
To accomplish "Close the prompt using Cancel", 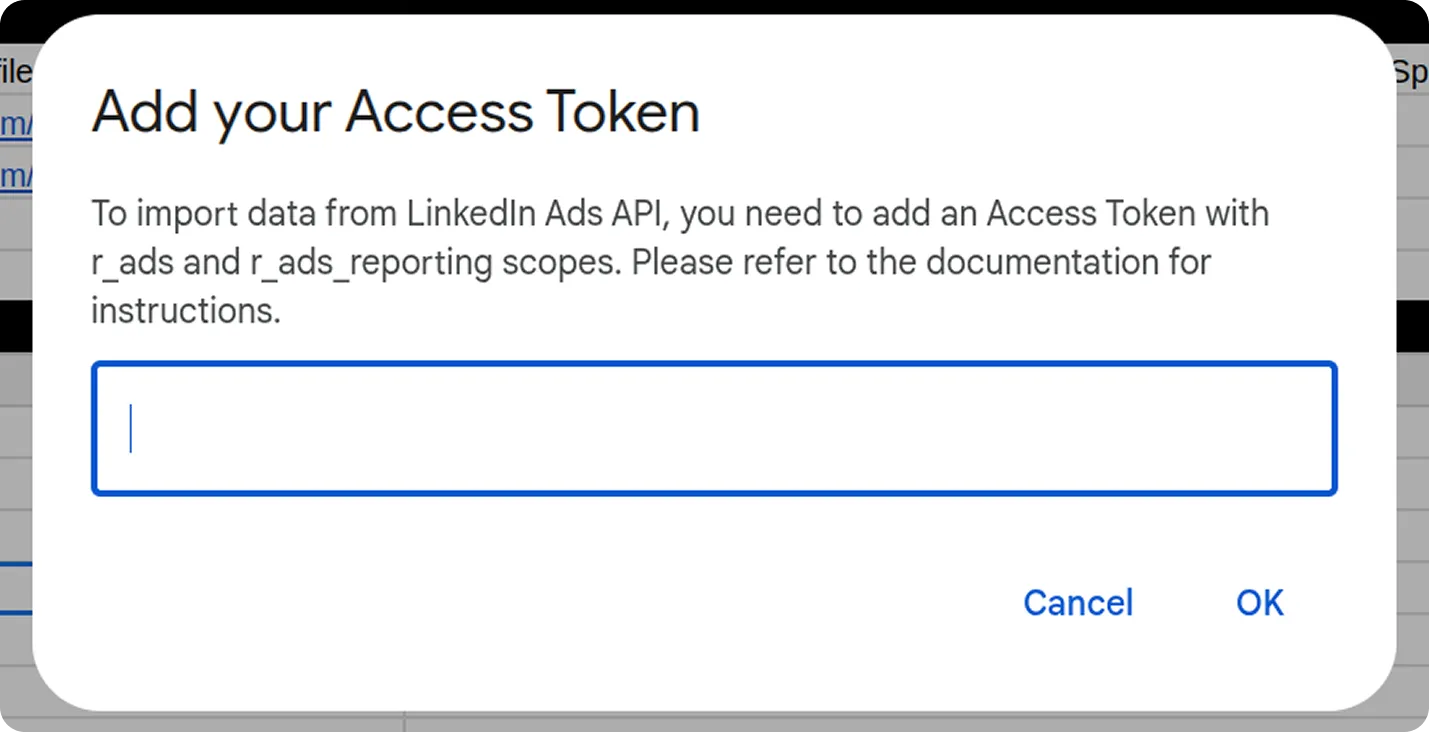I will coord(1077,602).
